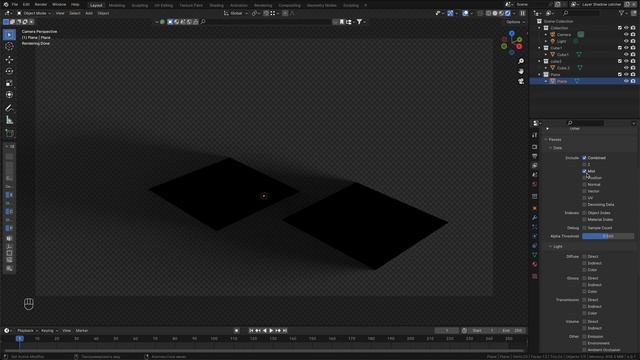Click the viewport zoom magnifier icon
The width and height of the screenshot is (640, 360).
click(521, 61)
